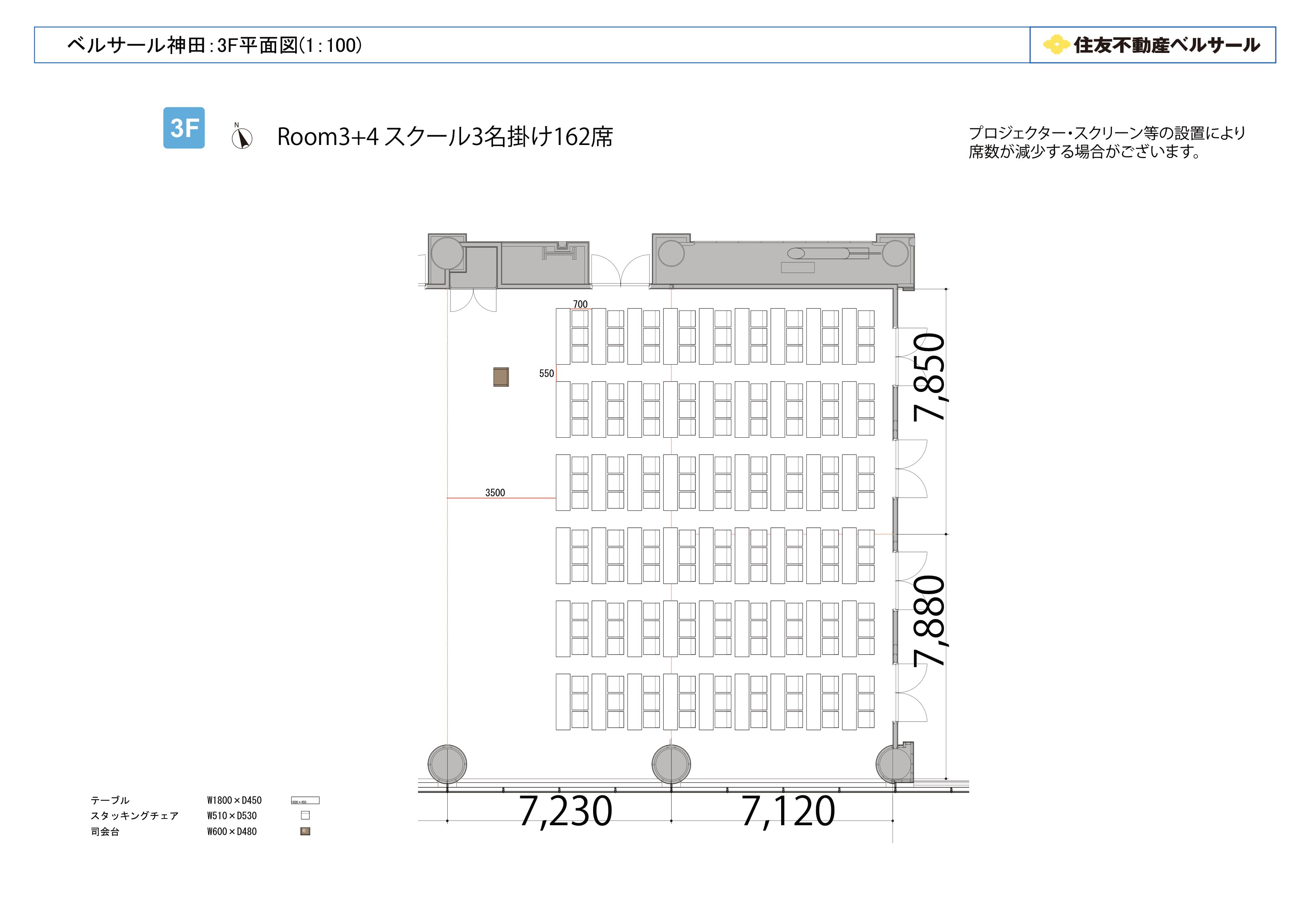Image resolution: width=1307 pixels, height=924 pixels.
Task: Click the 7,850 vertical dimension label
Action: click(929, 377)
